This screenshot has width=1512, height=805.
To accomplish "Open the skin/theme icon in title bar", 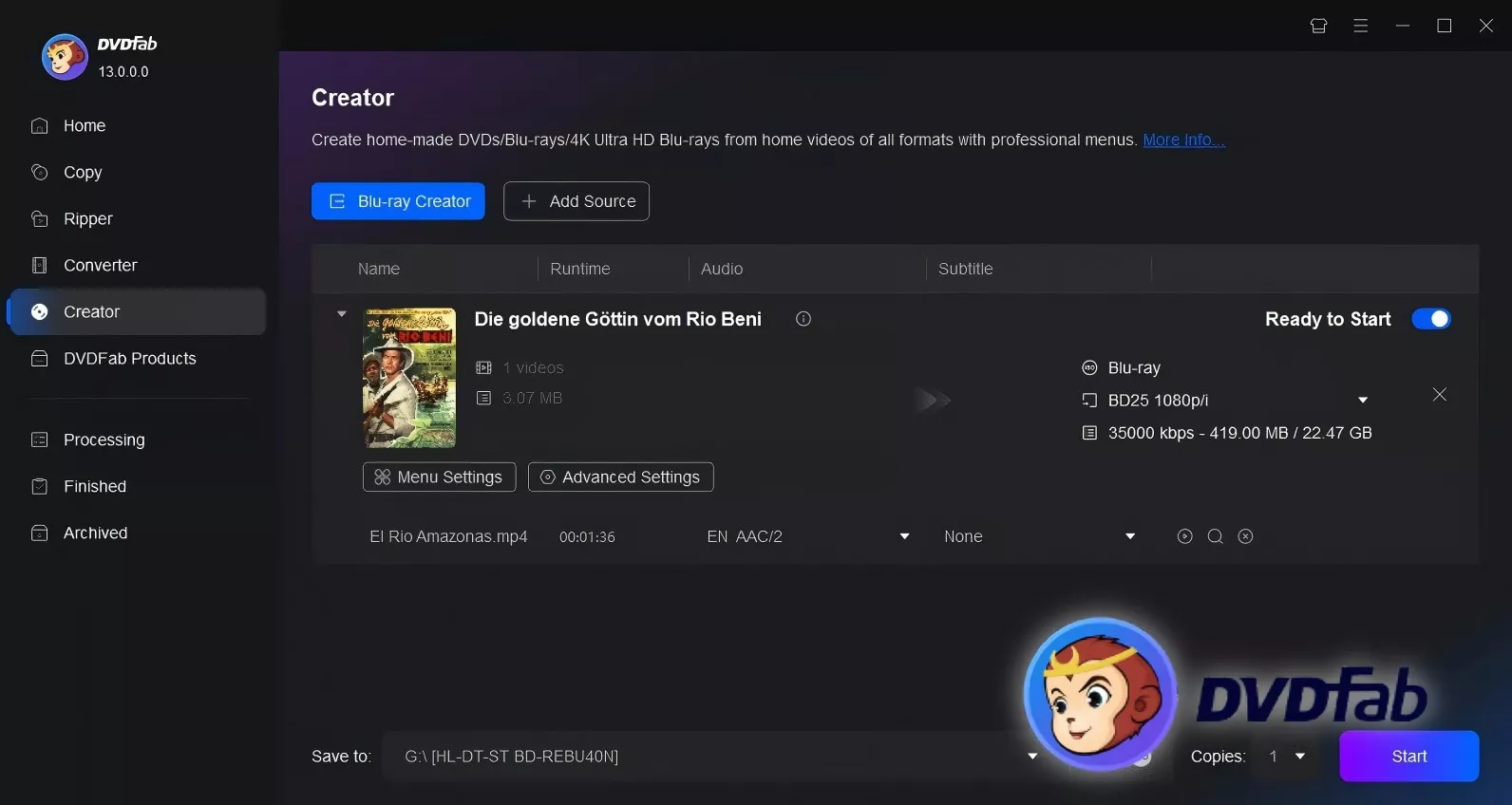I will click(x=1318, y=26).
